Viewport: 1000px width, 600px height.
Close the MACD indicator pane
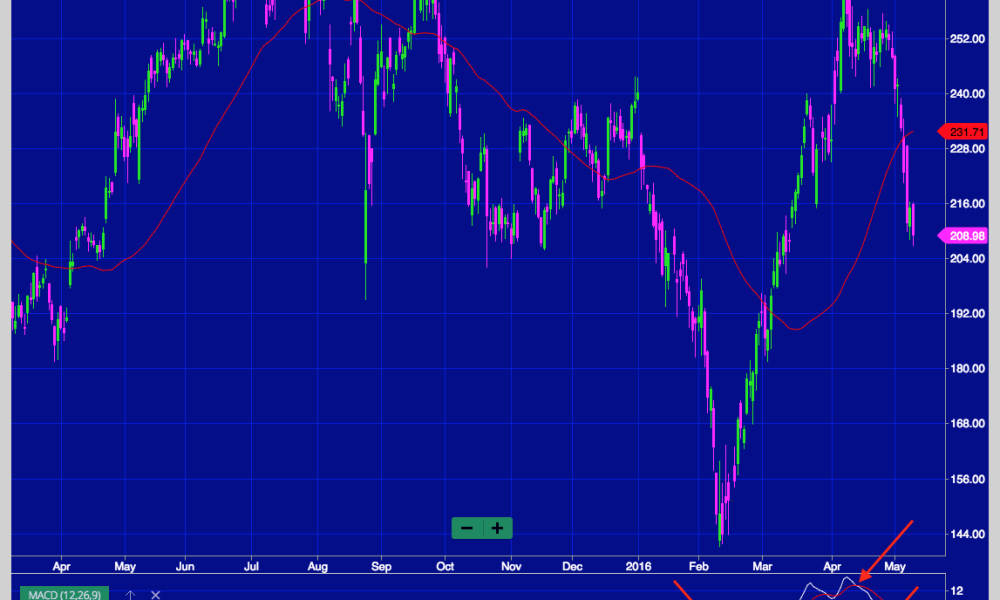tap(155, 595)
